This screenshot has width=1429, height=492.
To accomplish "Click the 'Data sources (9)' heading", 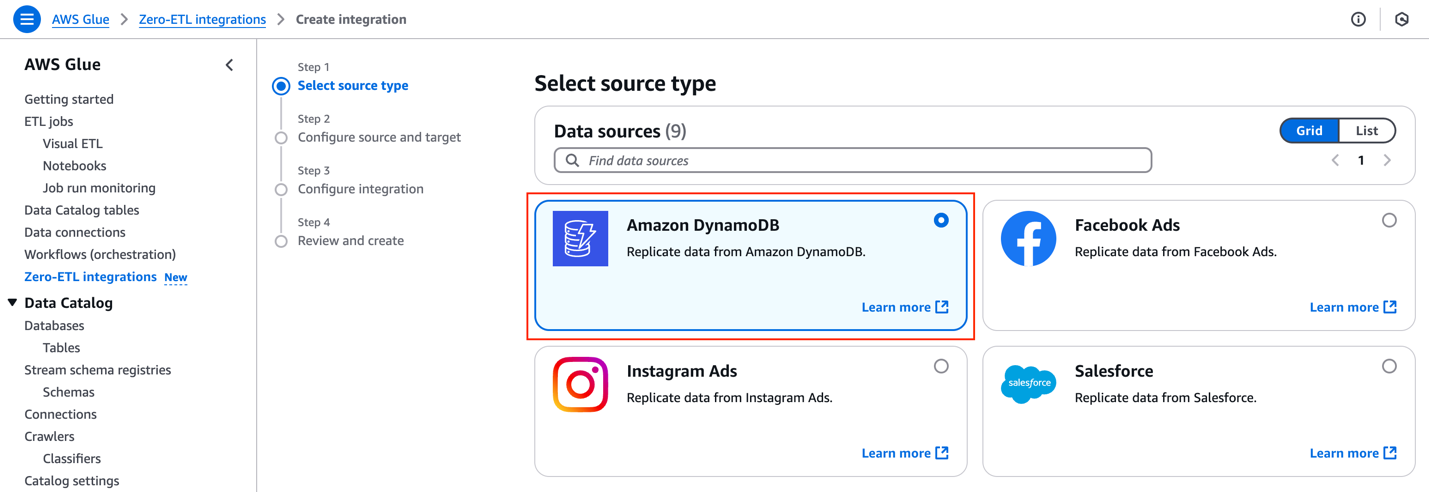I will tap(620, 131).
